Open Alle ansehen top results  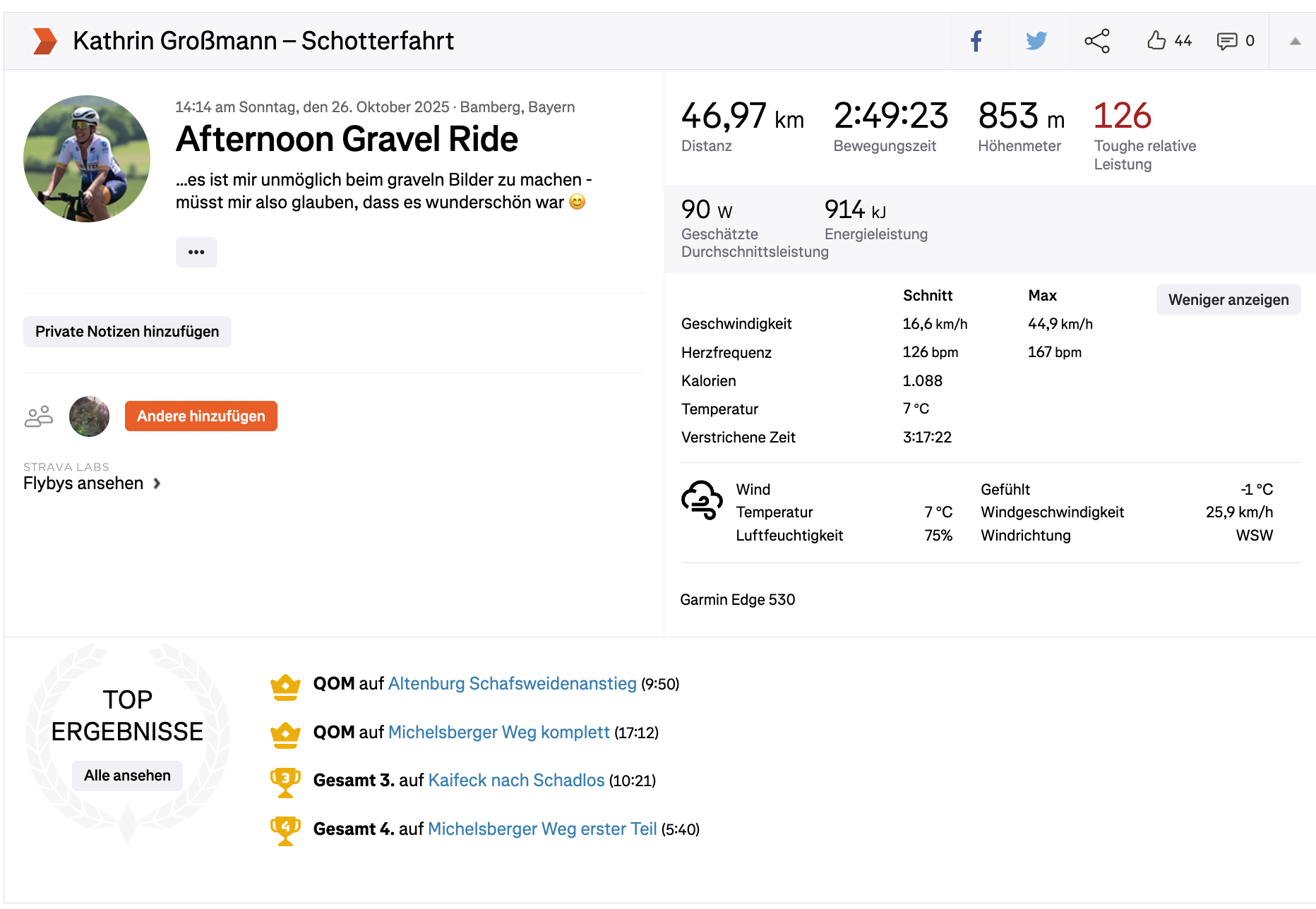click(127, 776)
